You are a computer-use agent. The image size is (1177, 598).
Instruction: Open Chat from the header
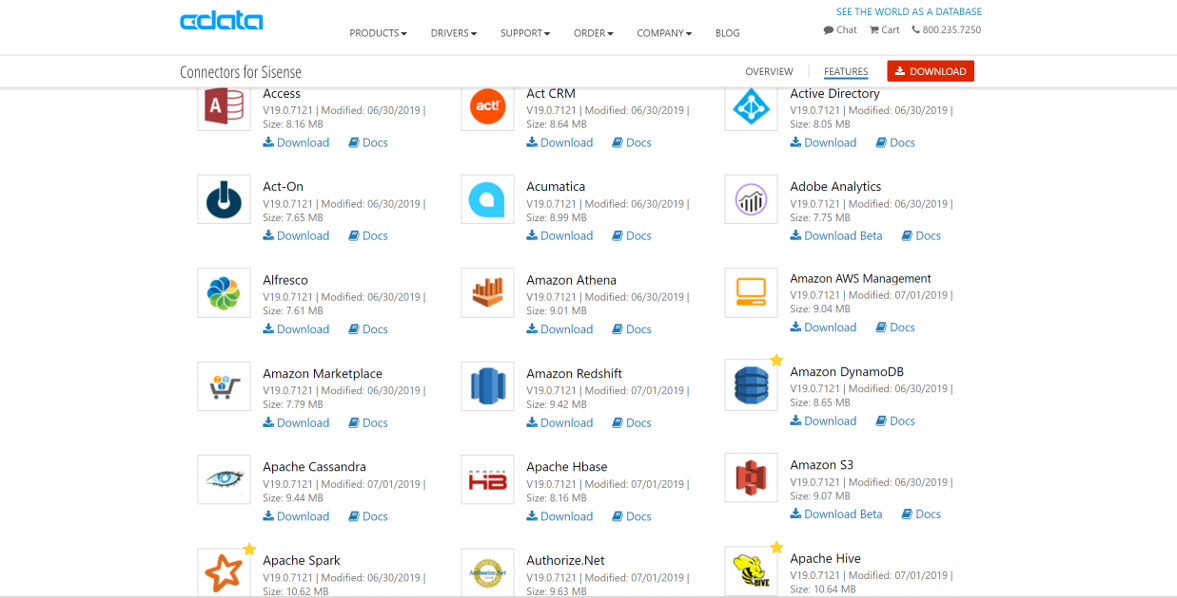pyautogui.click(x=840, y=30)
